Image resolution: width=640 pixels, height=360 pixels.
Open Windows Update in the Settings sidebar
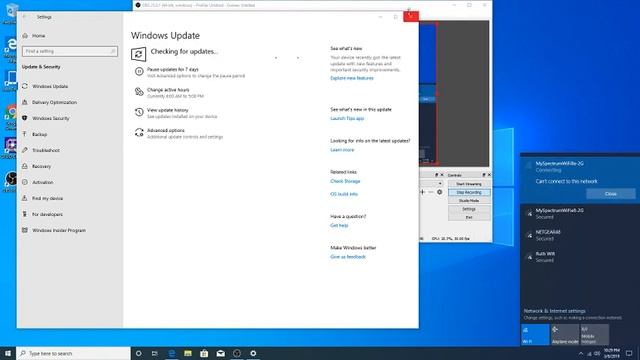pos(50,86)
